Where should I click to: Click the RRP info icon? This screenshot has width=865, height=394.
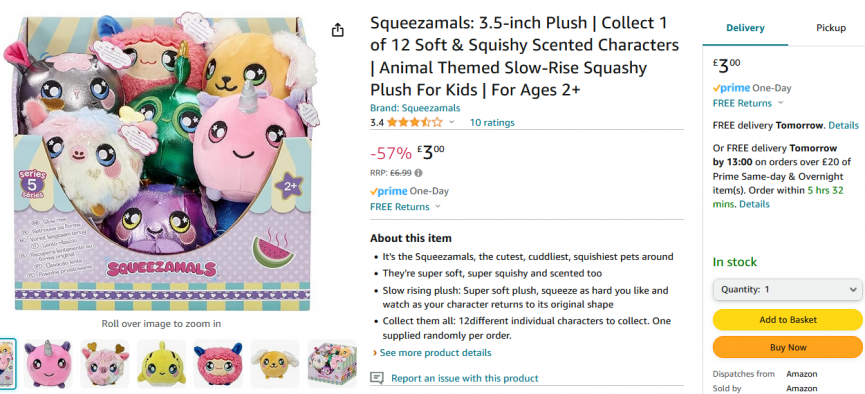(x=418, y=173)
